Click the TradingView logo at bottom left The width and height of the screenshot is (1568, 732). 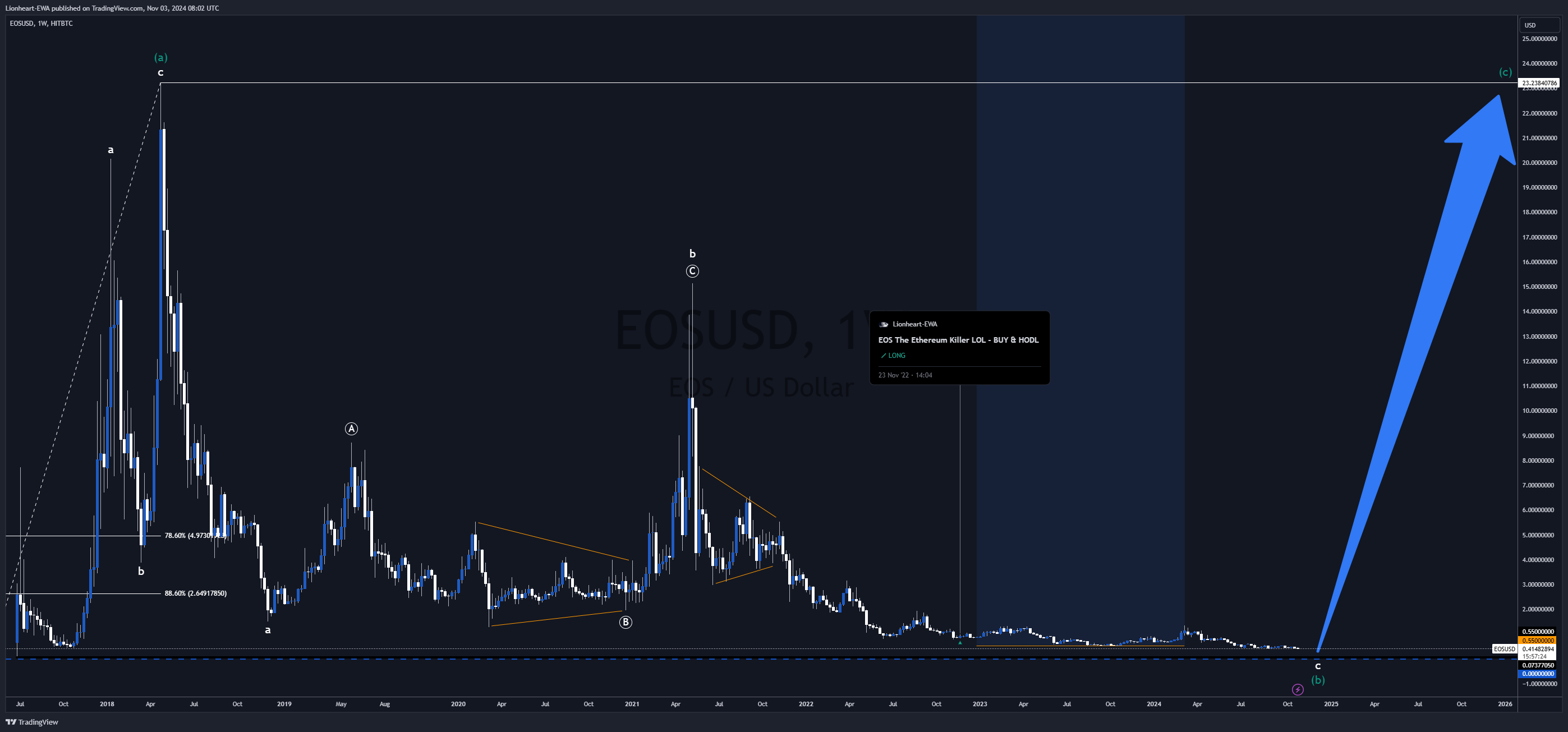click(31, 722)
